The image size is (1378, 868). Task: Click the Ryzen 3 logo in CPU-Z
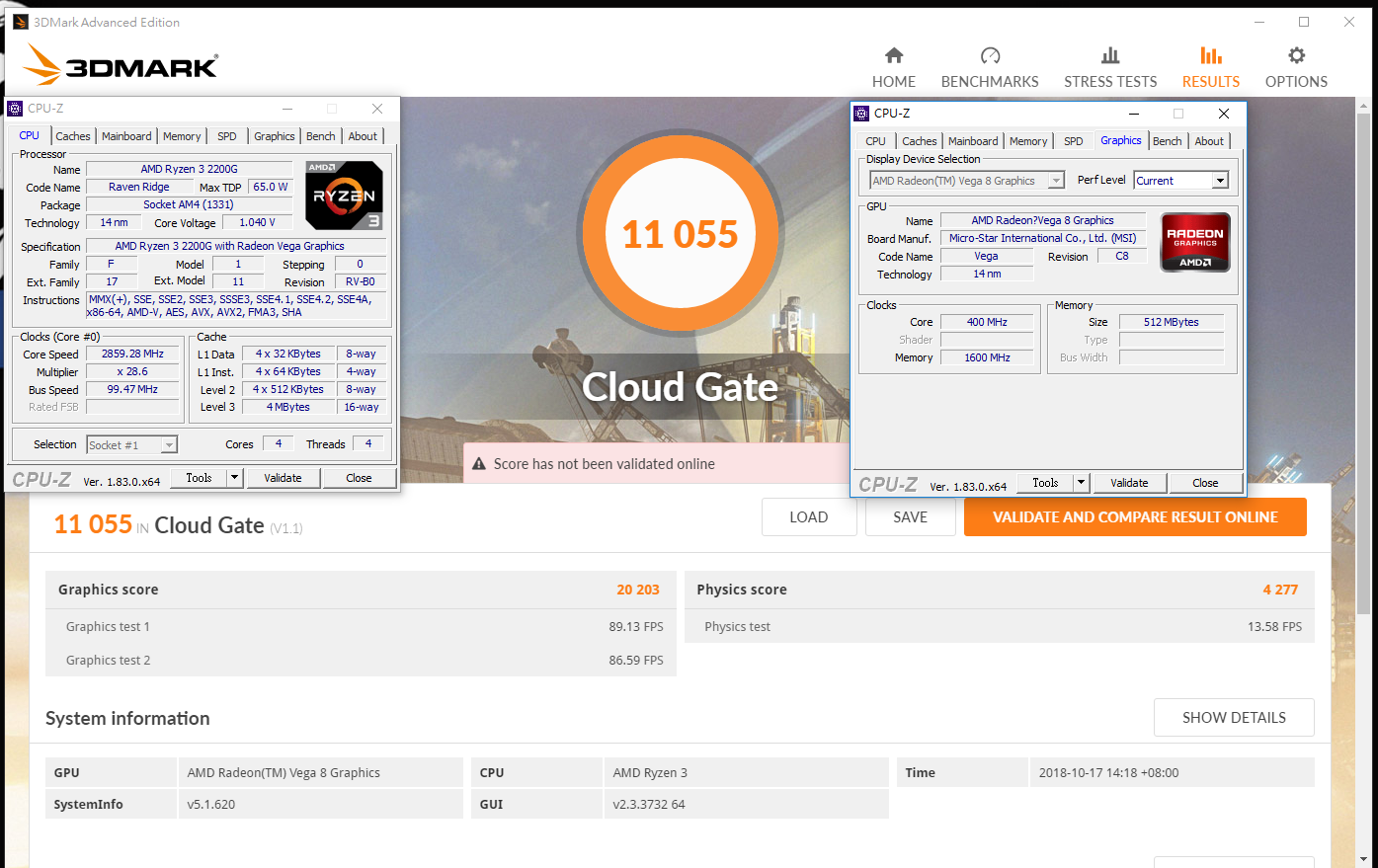[344, 195]
